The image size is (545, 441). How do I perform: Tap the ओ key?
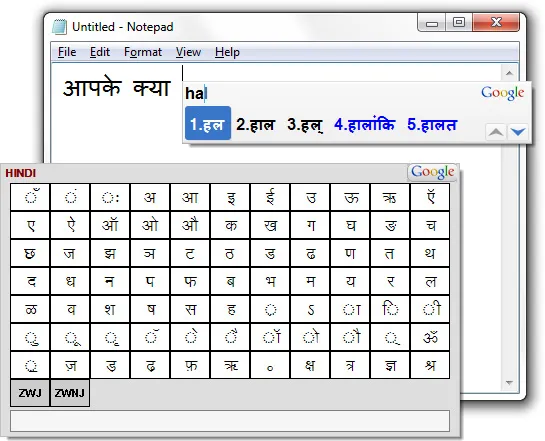tap(150, 226)
